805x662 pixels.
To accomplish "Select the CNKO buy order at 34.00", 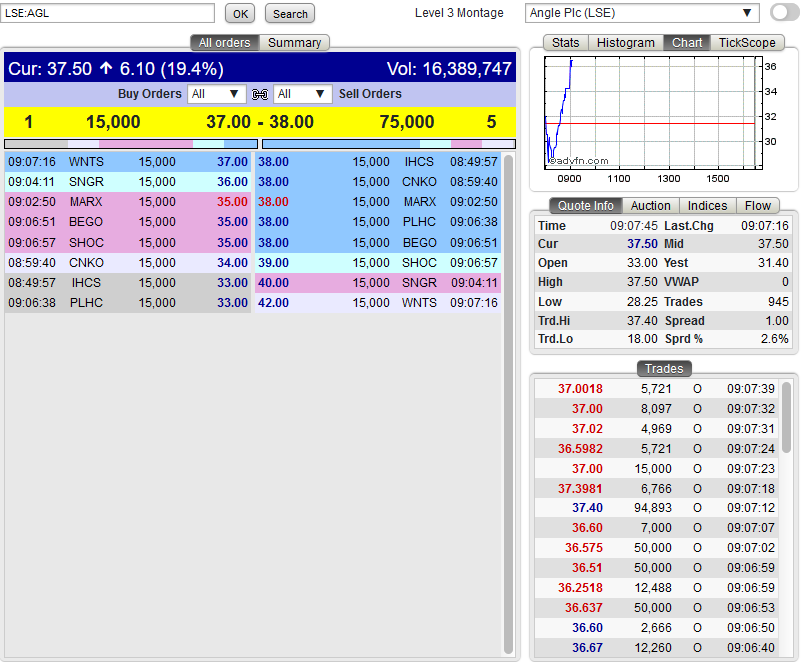I will coord(128,262).
